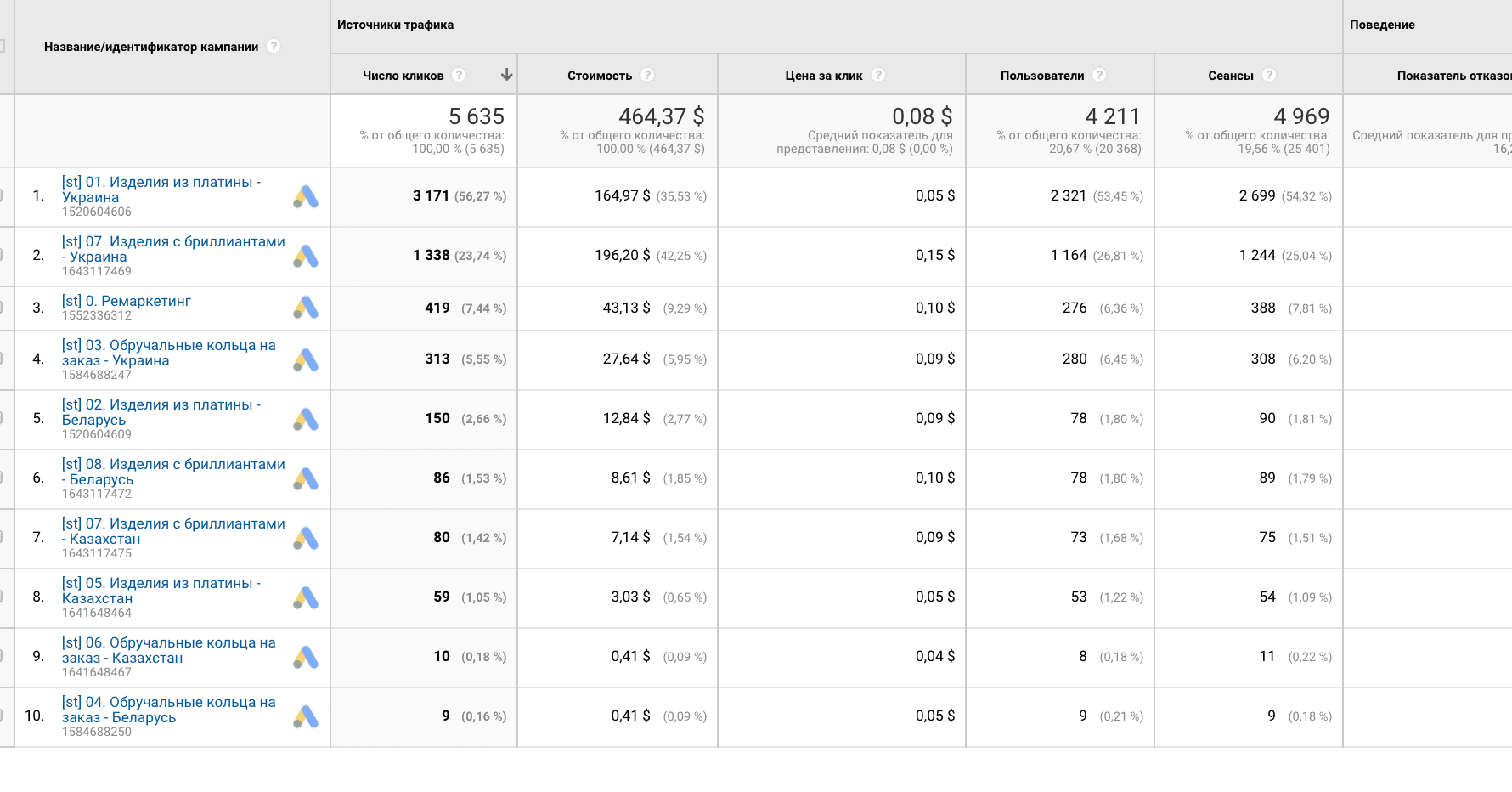This screenshot has width=1512, height=792.
Task: Click Google Ads icon in row 10
Action: (306, 717)
